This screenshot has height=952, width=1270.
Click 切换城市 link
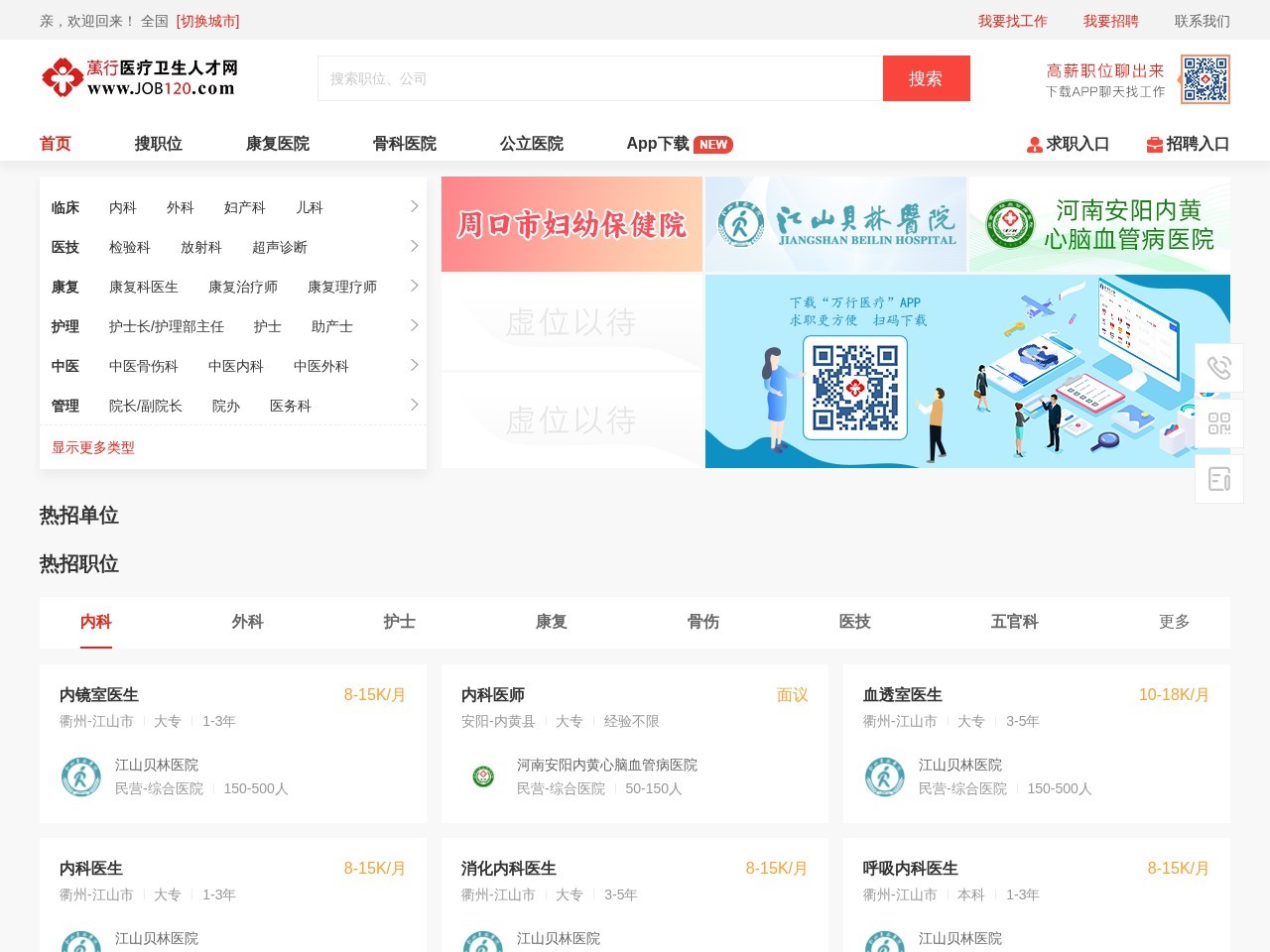tap(208, 21)
